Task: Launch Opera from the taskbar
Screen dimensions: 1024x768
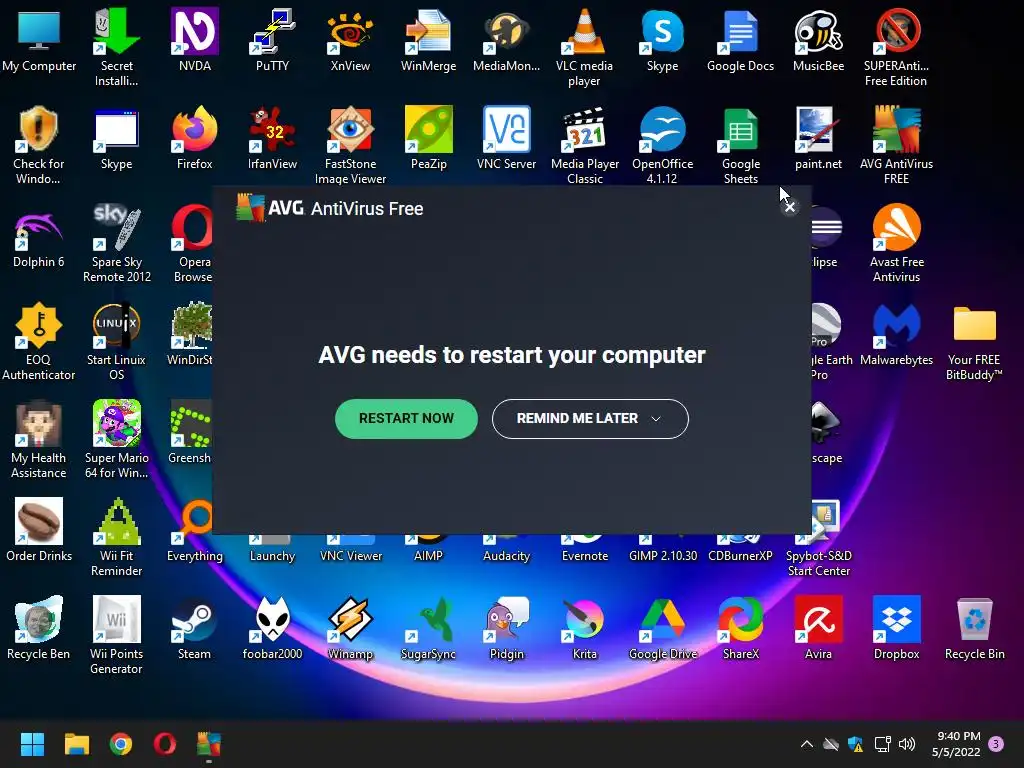Action: (x=165, y=744)
